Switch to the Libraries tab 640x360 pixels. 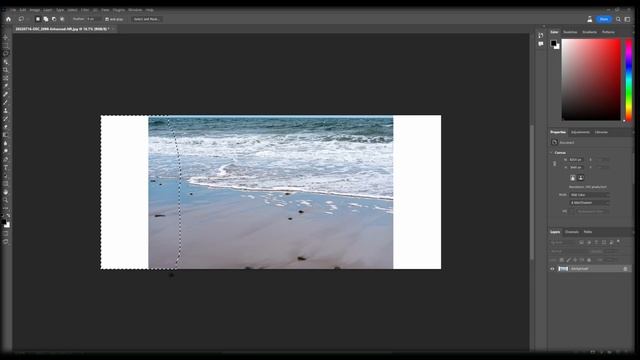coord(601,132)
